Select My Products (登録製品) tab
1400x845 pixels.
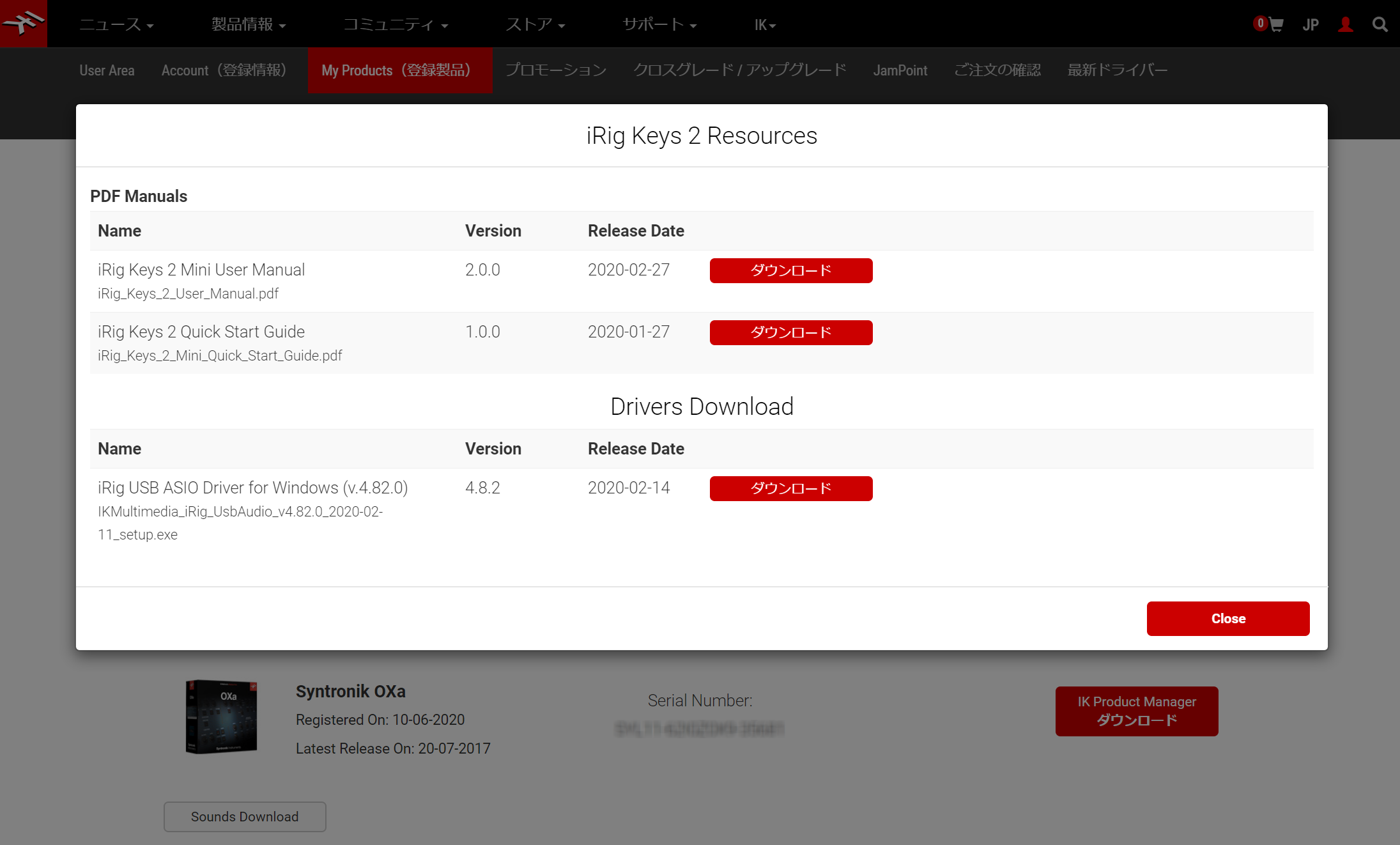(400, 70)
